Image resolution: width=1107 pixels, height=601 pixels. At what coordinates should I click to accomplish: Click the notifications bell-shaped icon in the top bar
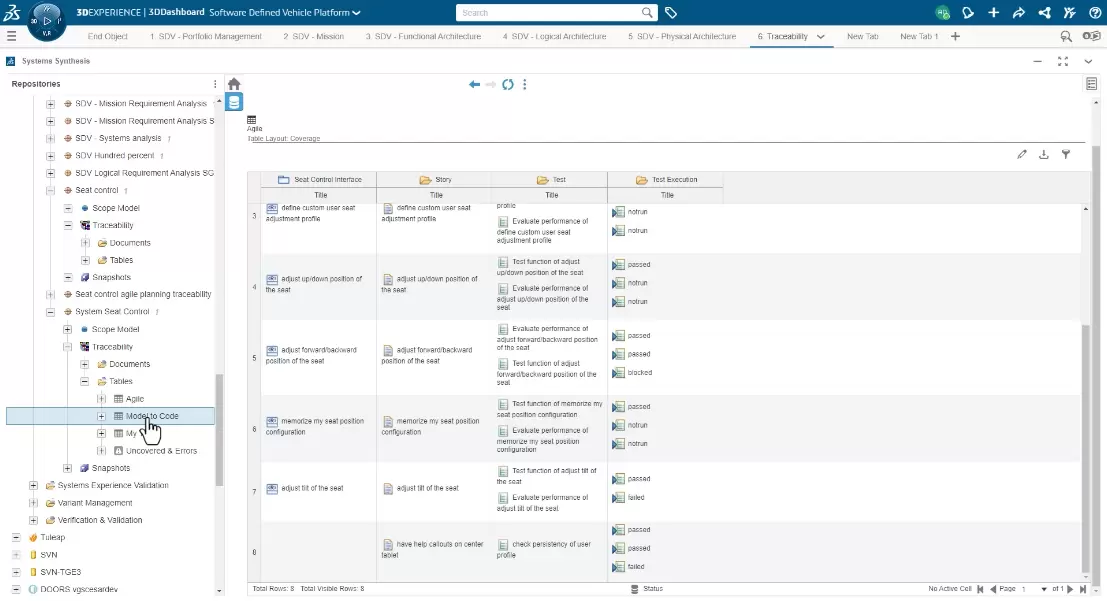[967, 13]
